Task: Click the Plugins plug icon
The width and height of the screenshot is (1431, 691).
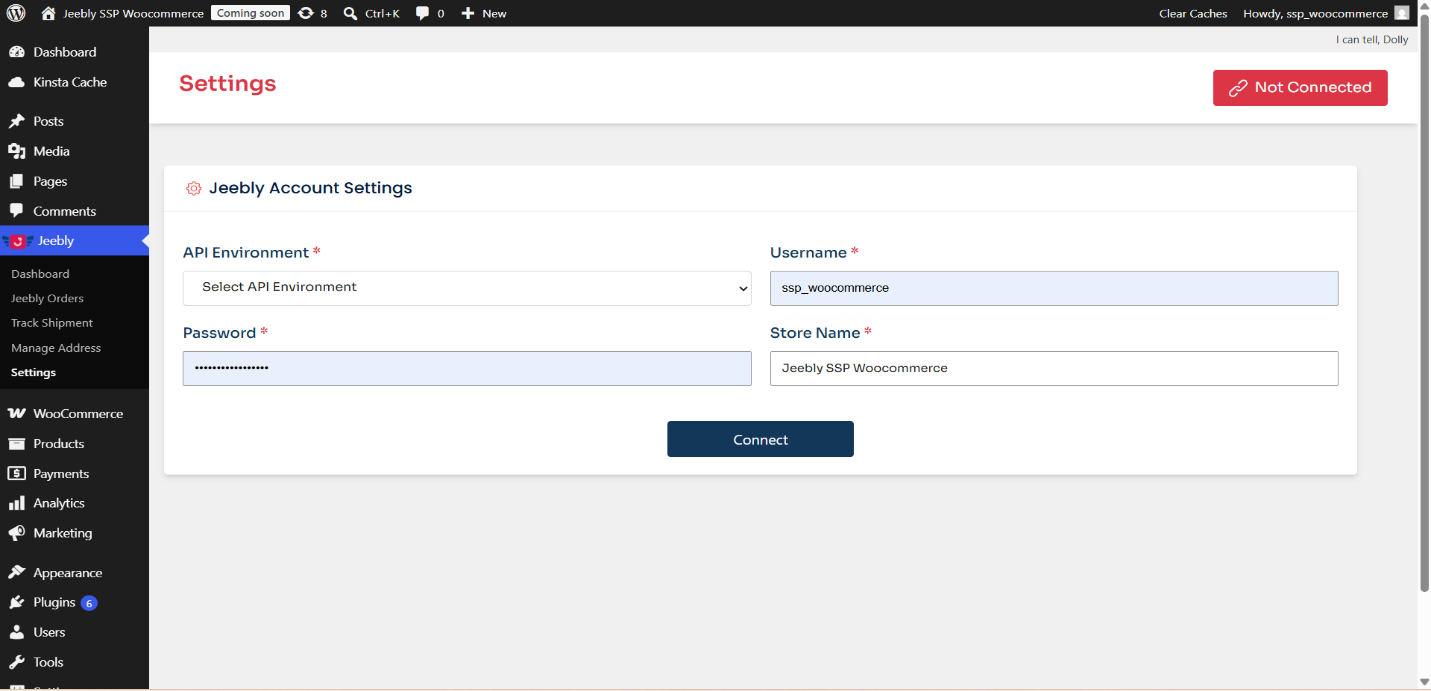Action: pyautogui.click(x=16, y=602)
